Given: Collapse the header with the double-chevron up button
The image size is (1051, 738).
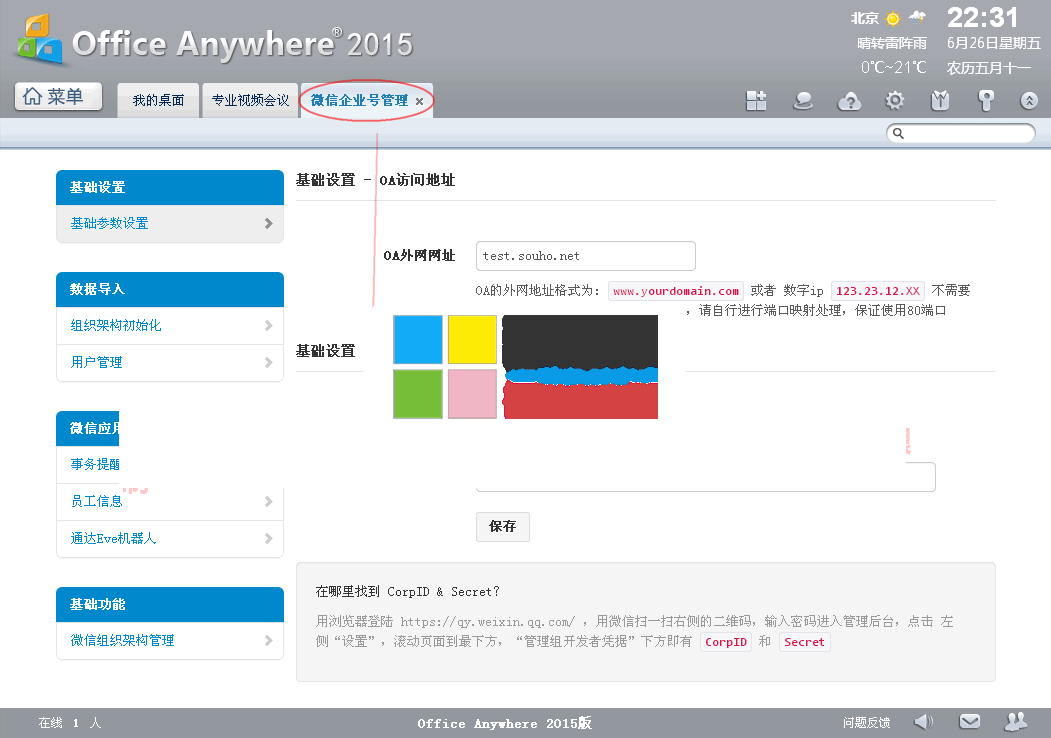Looking at the screenshot, I should pos(1029,100).
